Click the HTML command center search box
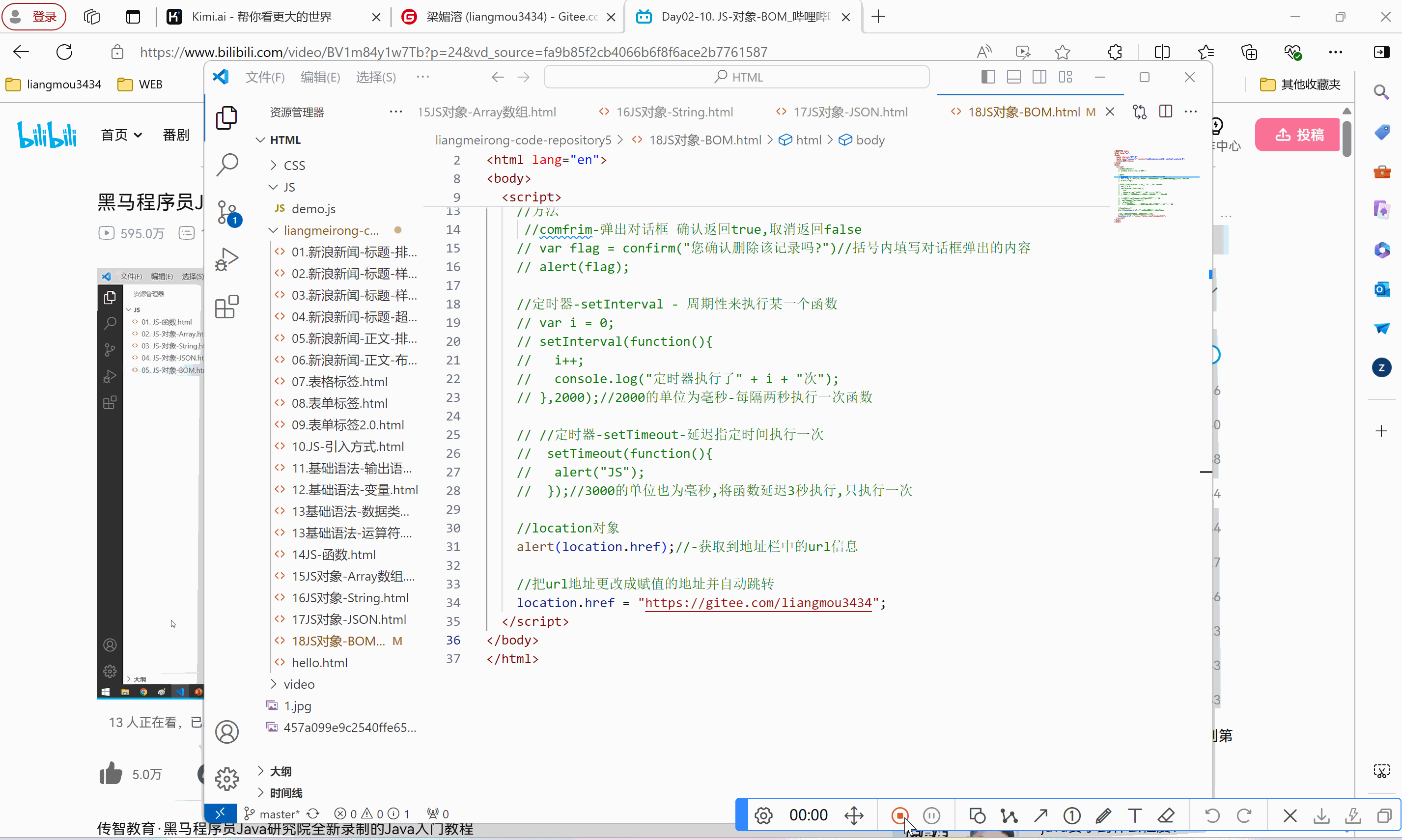 coord(736,77)
